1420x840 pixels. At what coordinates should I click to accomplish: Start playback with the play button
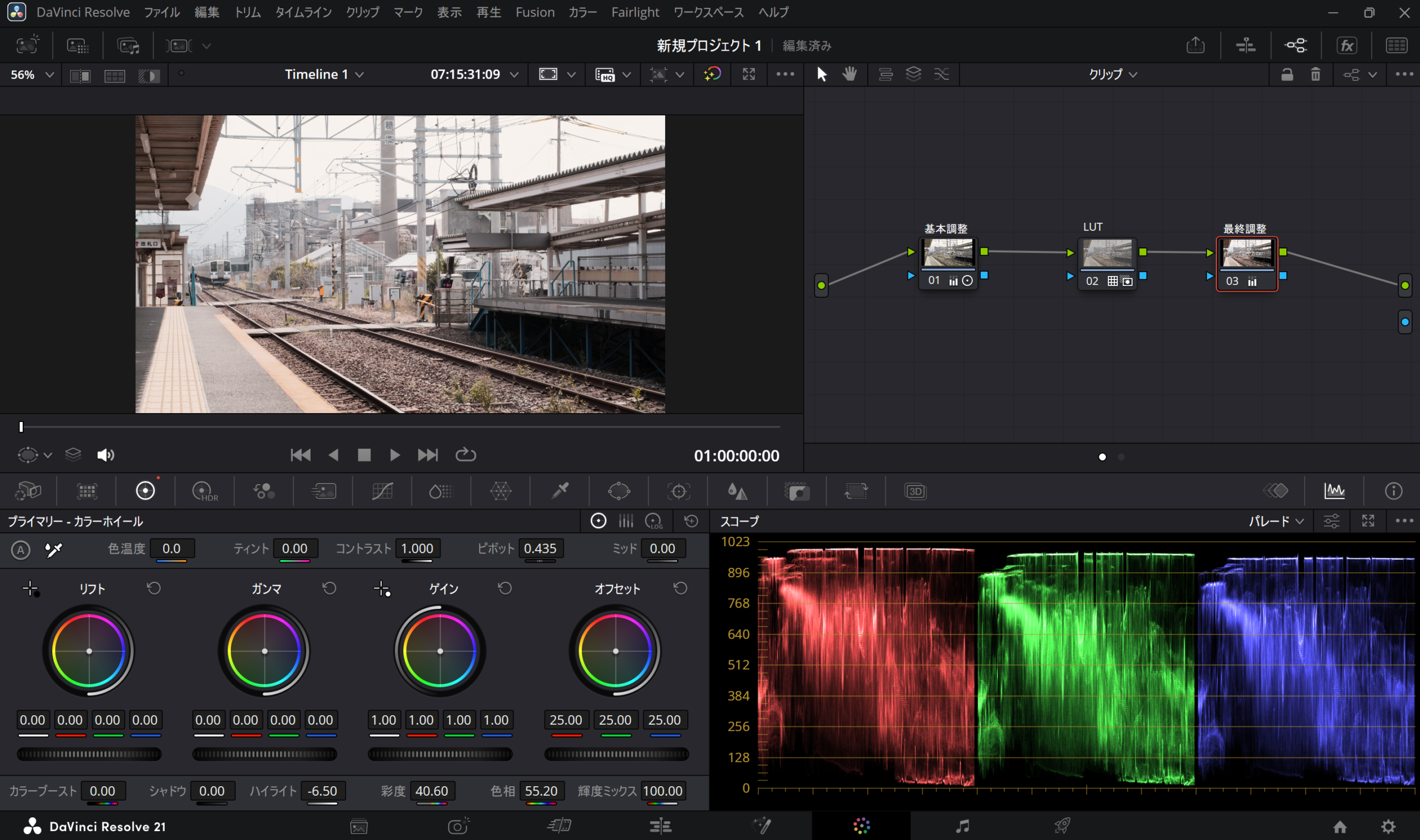(394, 455)
